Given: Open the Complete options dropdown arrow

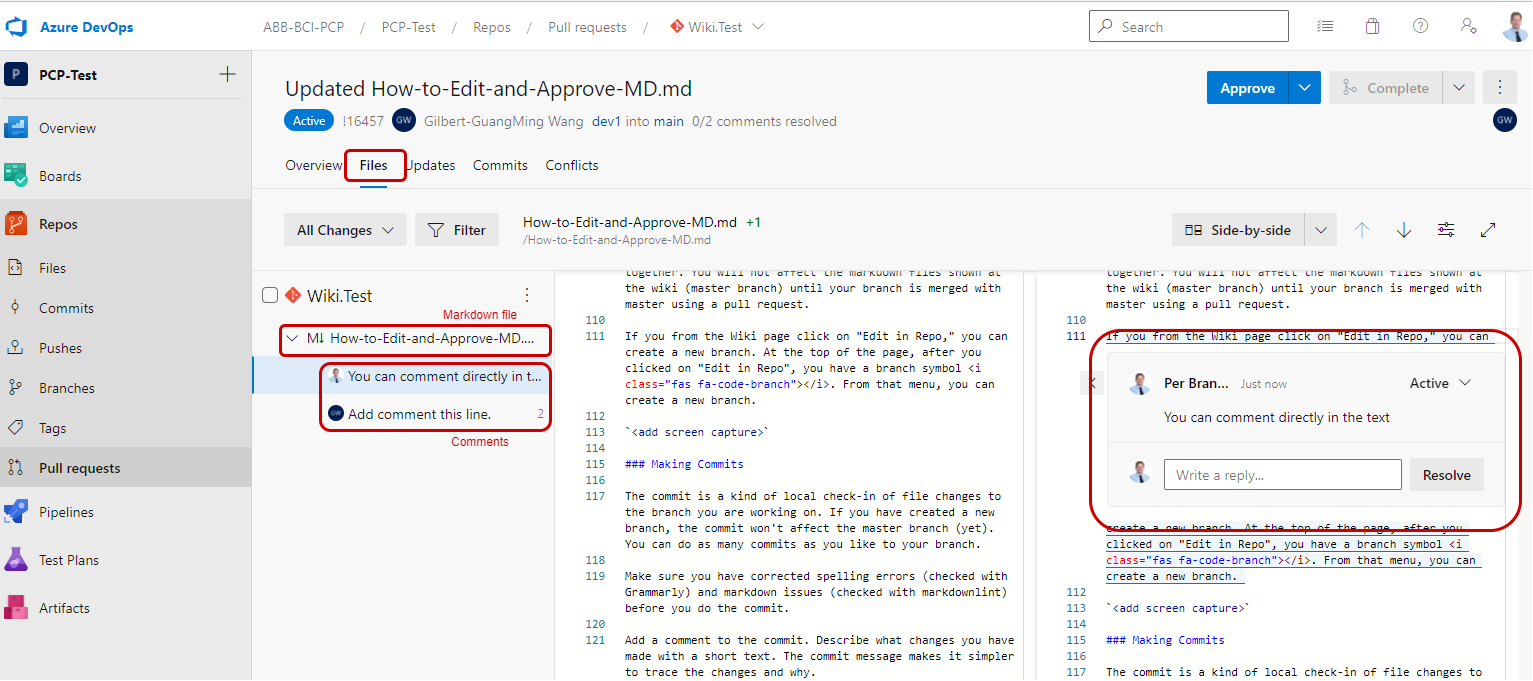Looking at the screenshot, I should click(1459, 88).
